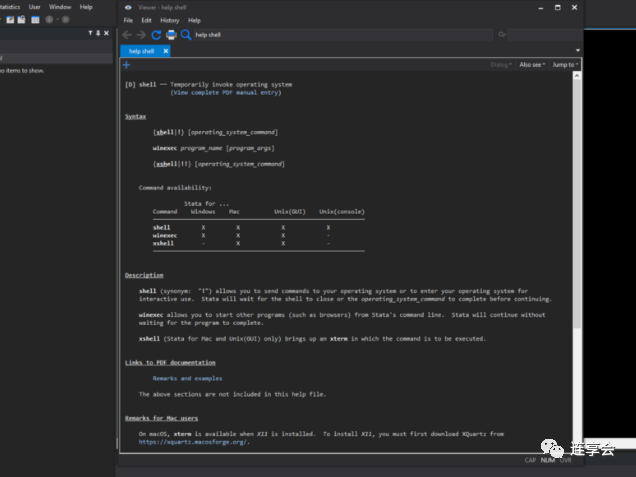Click the Links to PDF documentation heading
Image resolution: width=636 pixels, height=477 pixels.
click(x=170, y=363)
